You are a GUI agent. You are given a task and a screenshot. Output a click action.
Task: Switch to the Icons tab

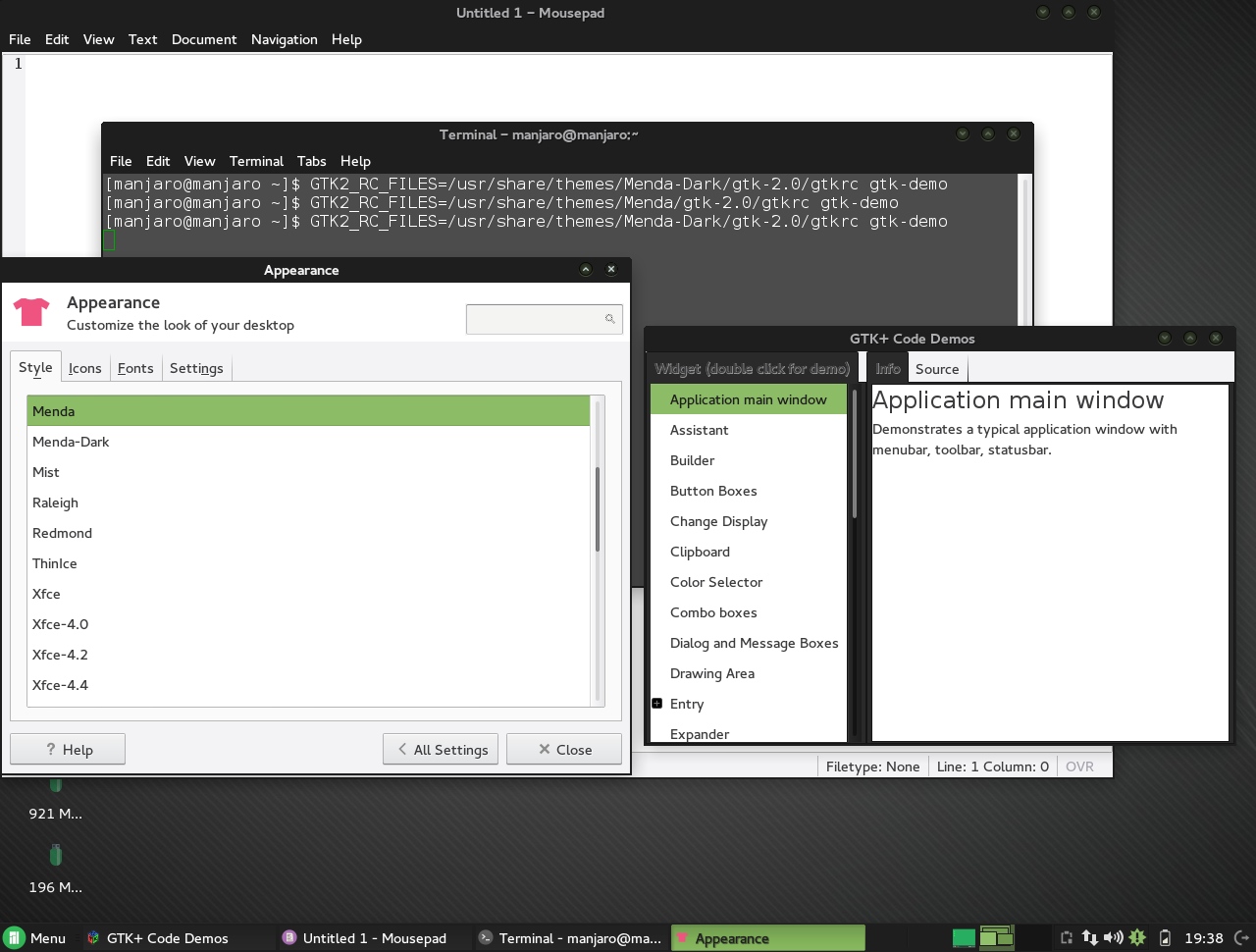pos(85,368)
